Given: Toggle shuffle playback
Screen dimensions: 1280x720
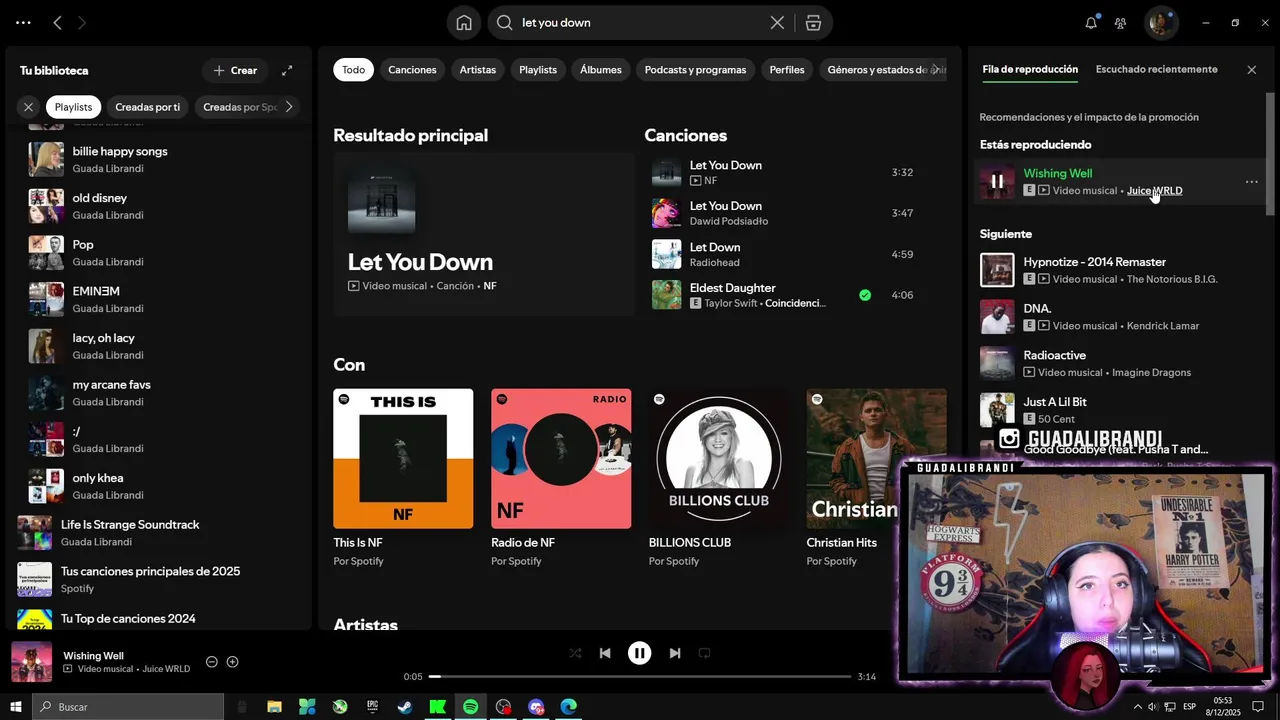Looking at the screenshot, I should coord(575,653).
